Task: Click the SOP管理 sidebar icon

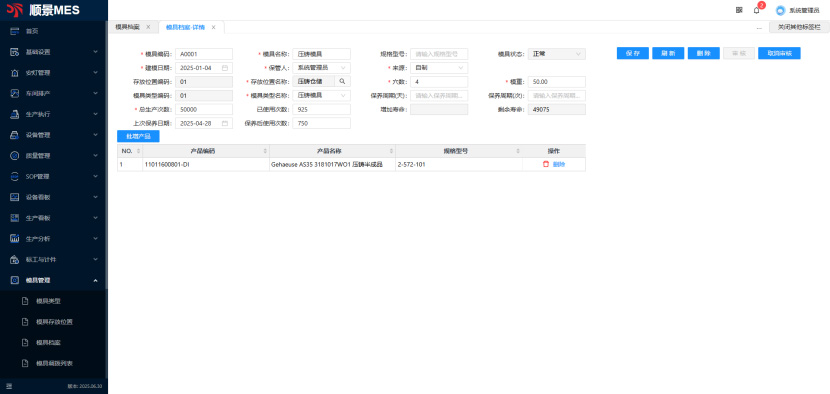Action: pyautogui.click(x=15, y=176)
